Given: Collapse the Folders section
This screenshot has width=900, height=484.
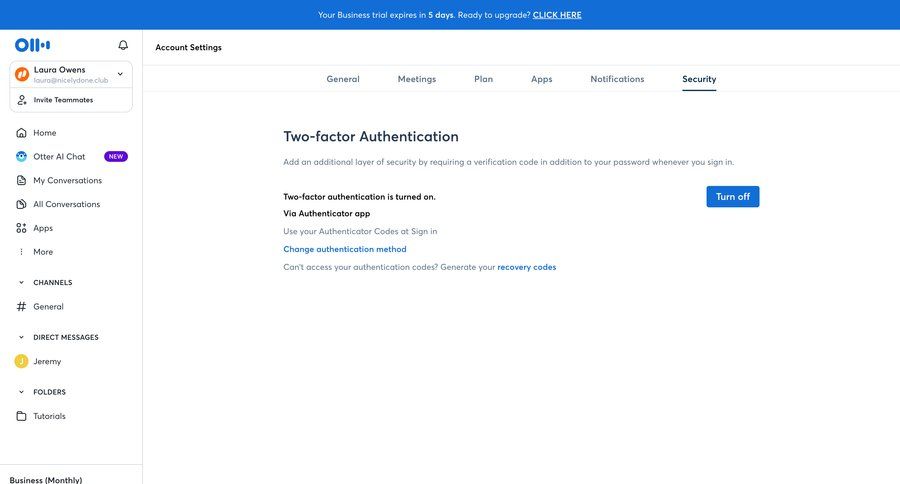Looking at the screenshot, I should [21, 392].
